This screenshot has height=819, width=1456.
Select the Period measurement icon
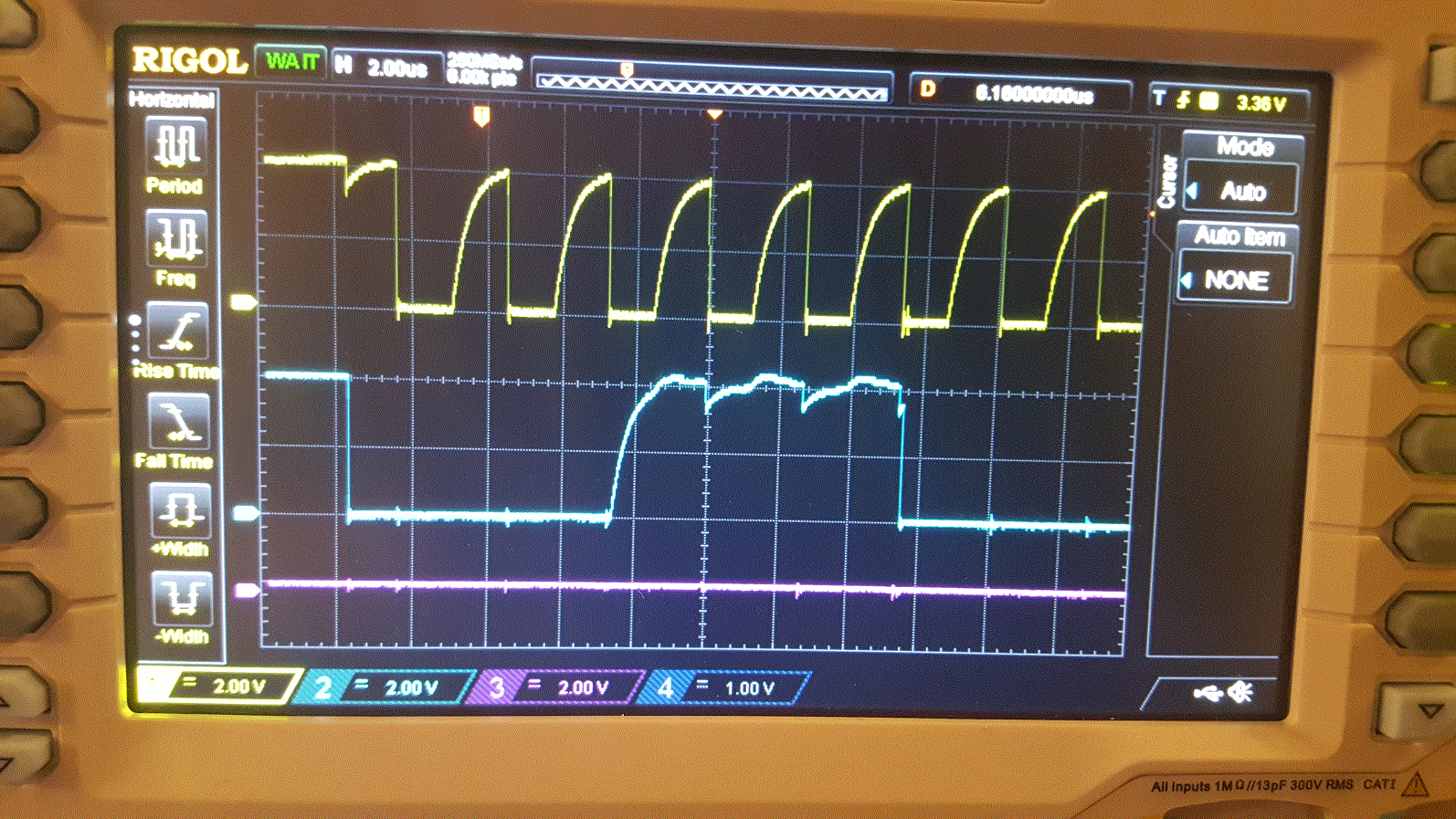pyautogui.click(x=176, y=148)
